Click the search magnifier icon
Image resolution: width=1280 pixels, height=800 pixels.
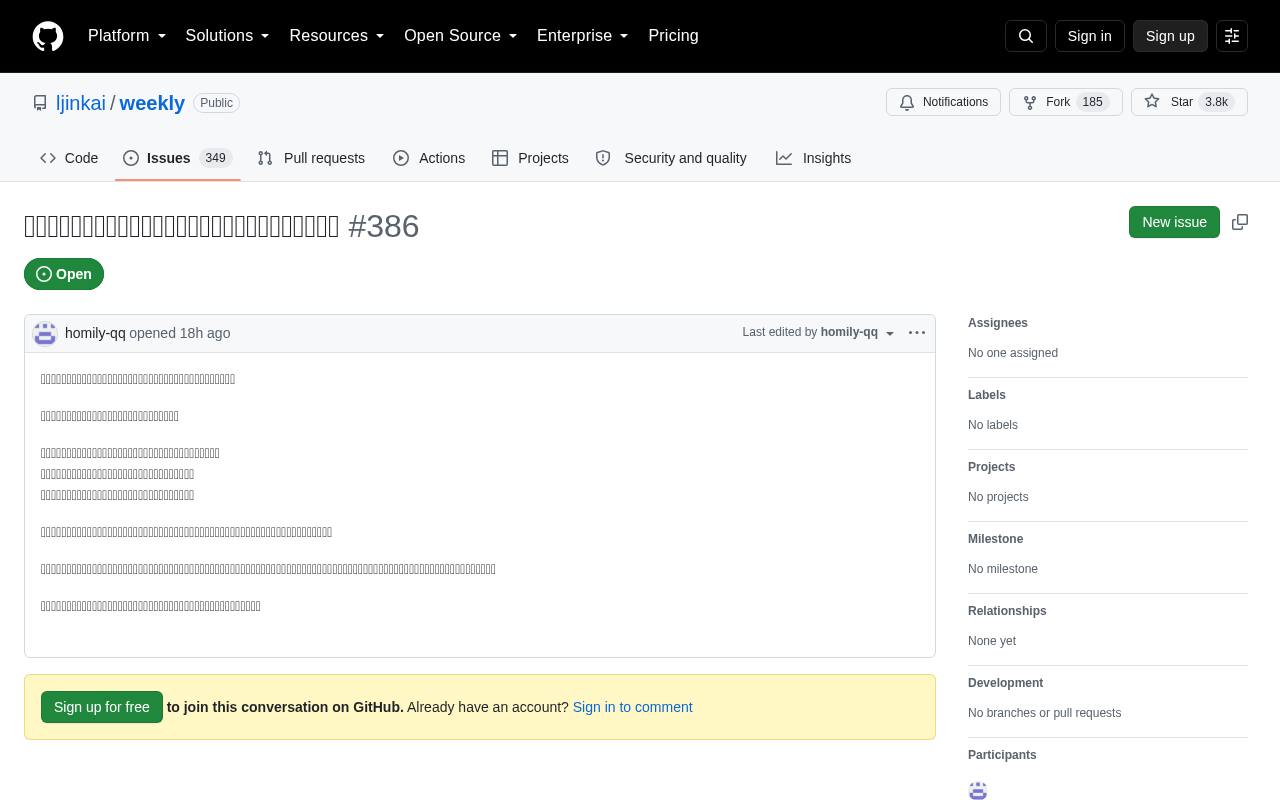(x=1026, y=36)
